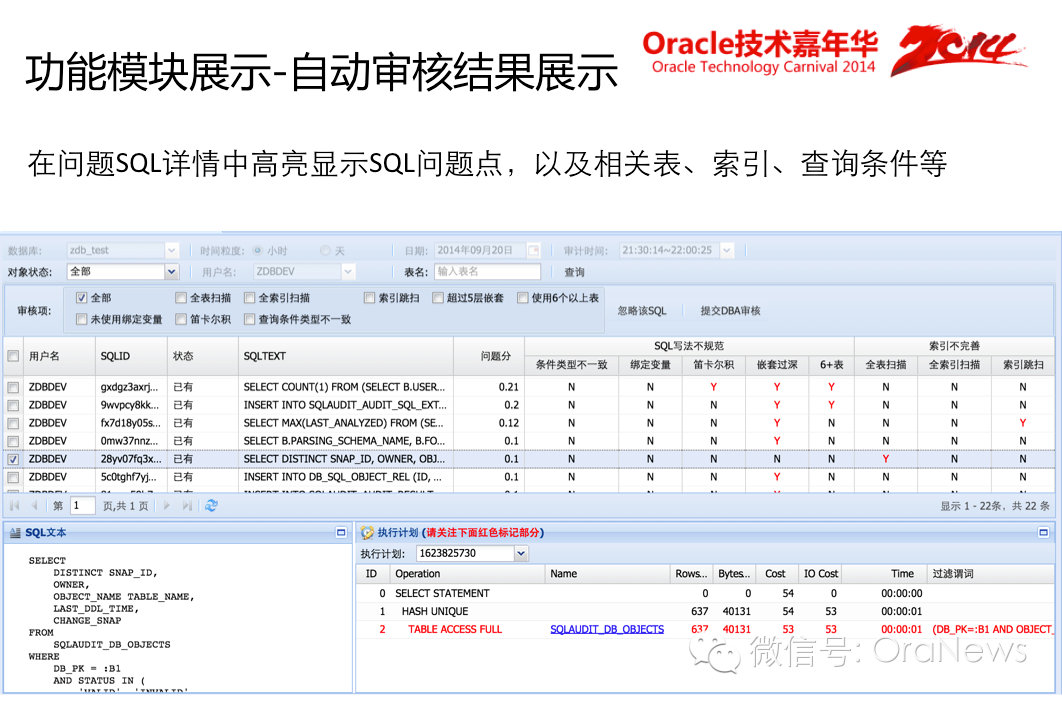1062x706 pixels.
Task: Open the 用户名 ZDBDEV dropdown
Action: [x=347, y=272]
